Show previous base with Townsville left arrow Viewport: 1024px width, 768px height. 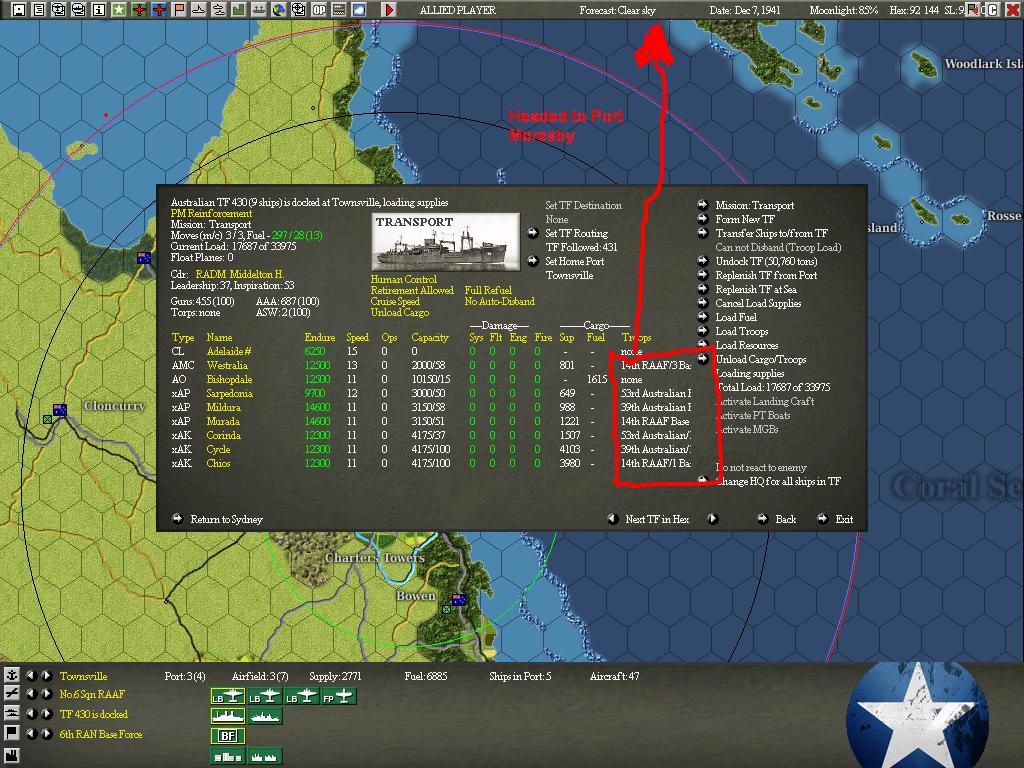coord(31,675)
